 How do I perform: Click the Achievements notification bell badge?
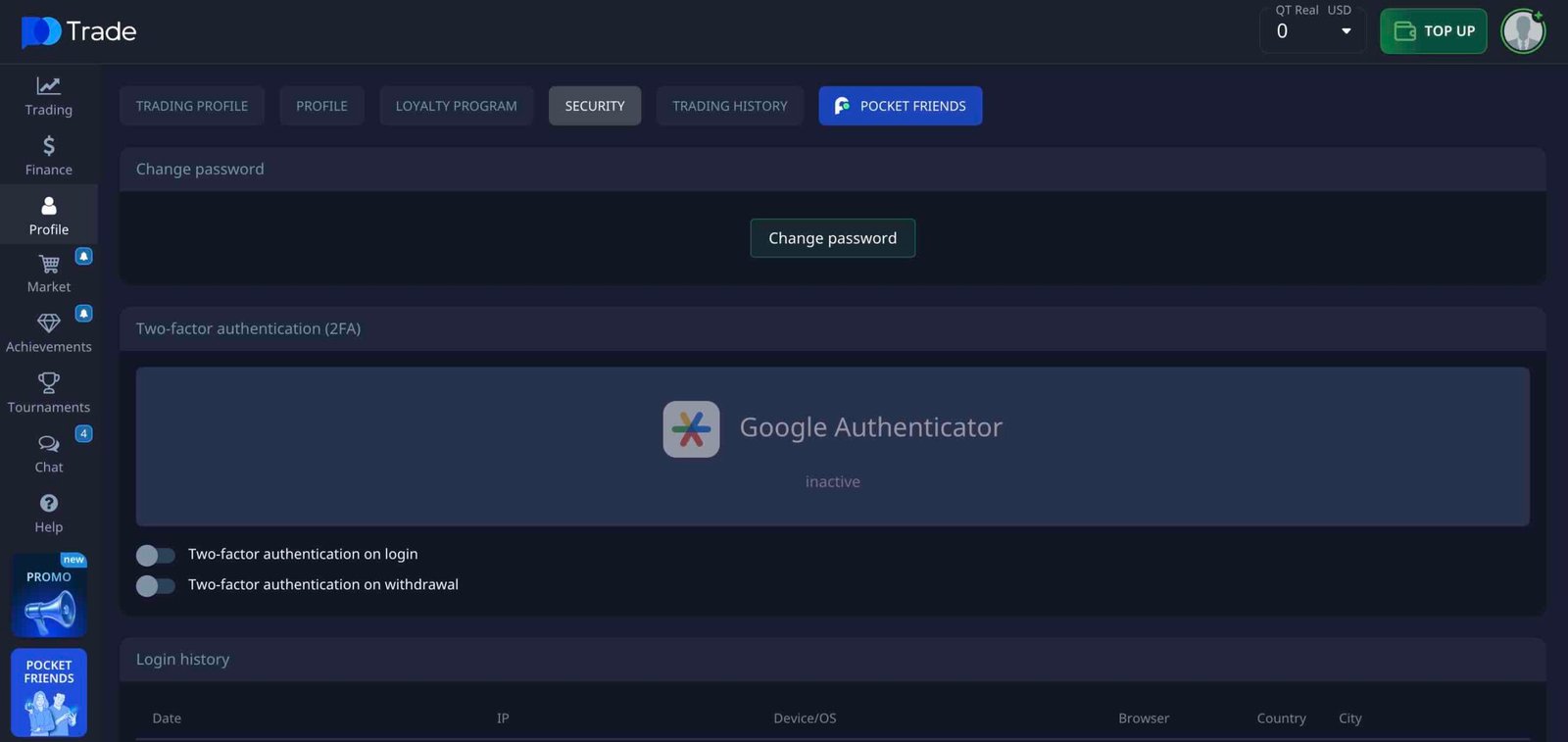coord(84,314)
